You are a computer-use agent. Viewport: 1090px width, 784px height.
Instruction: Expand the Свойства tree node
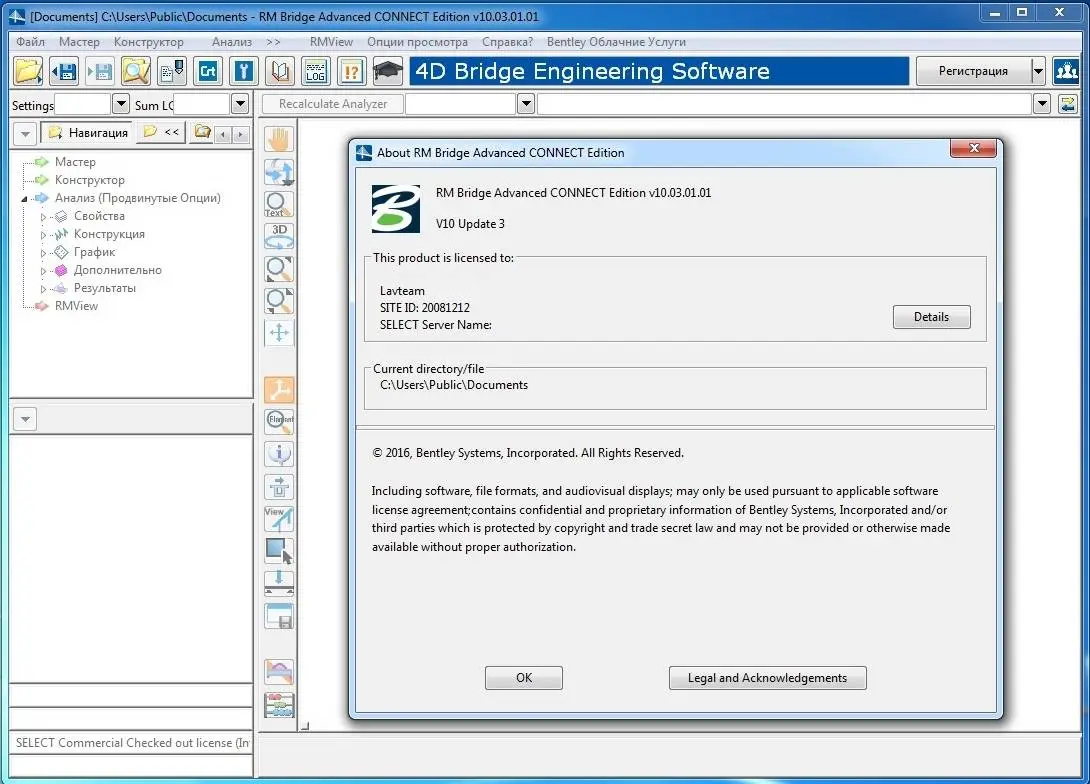click(x=43, y=217)
